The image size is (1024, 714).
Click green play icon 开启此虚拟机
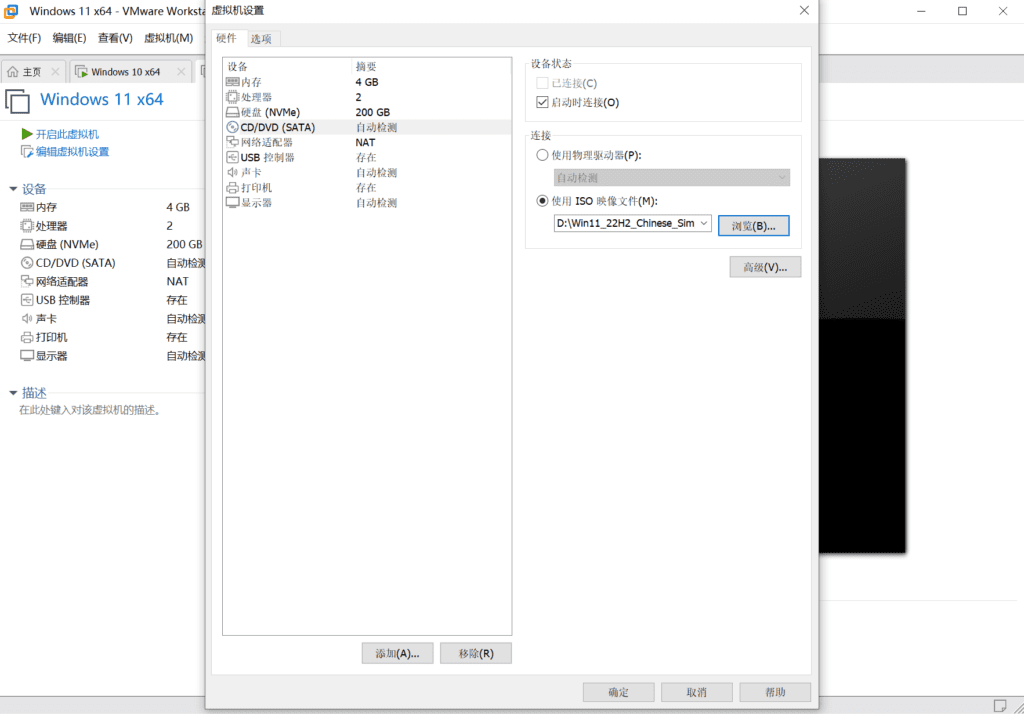point(27,134)
